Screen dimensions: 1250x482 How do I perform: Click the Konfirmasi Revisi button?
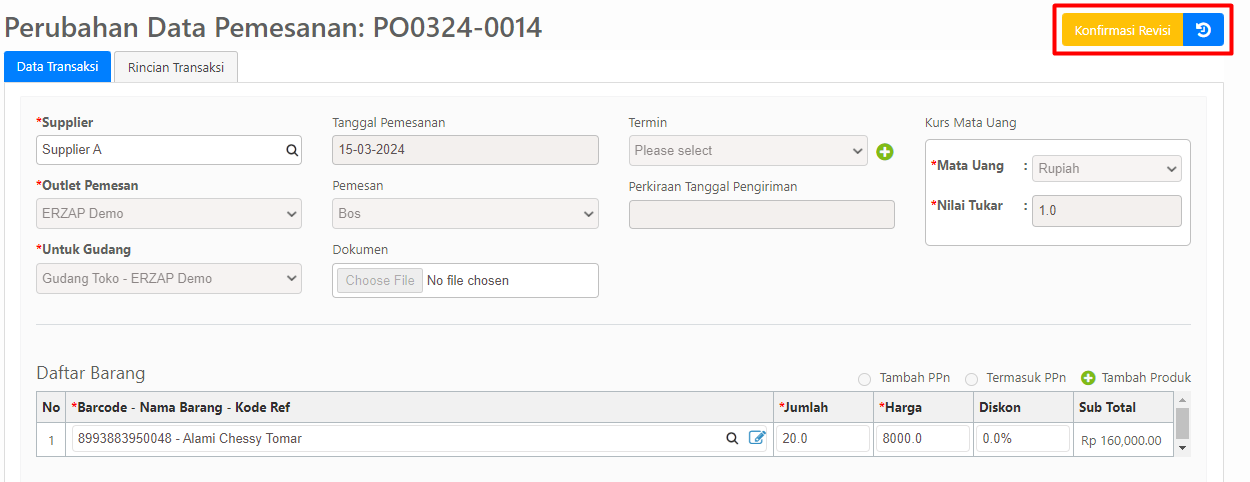pos(1122,30)
